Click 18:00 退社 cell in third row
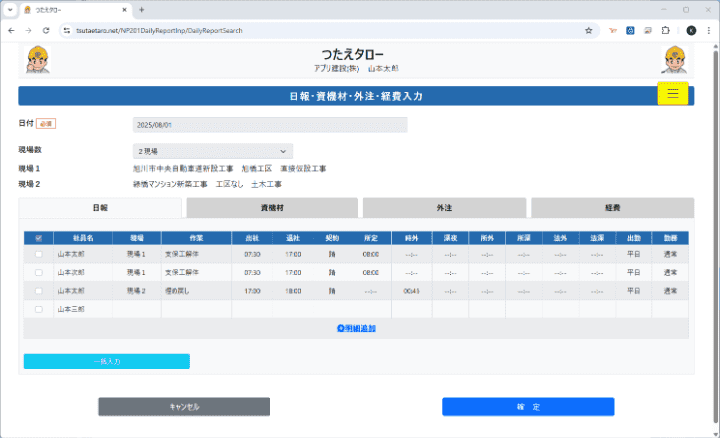Viewport: 720px width, 438px height. pos(293,291)
